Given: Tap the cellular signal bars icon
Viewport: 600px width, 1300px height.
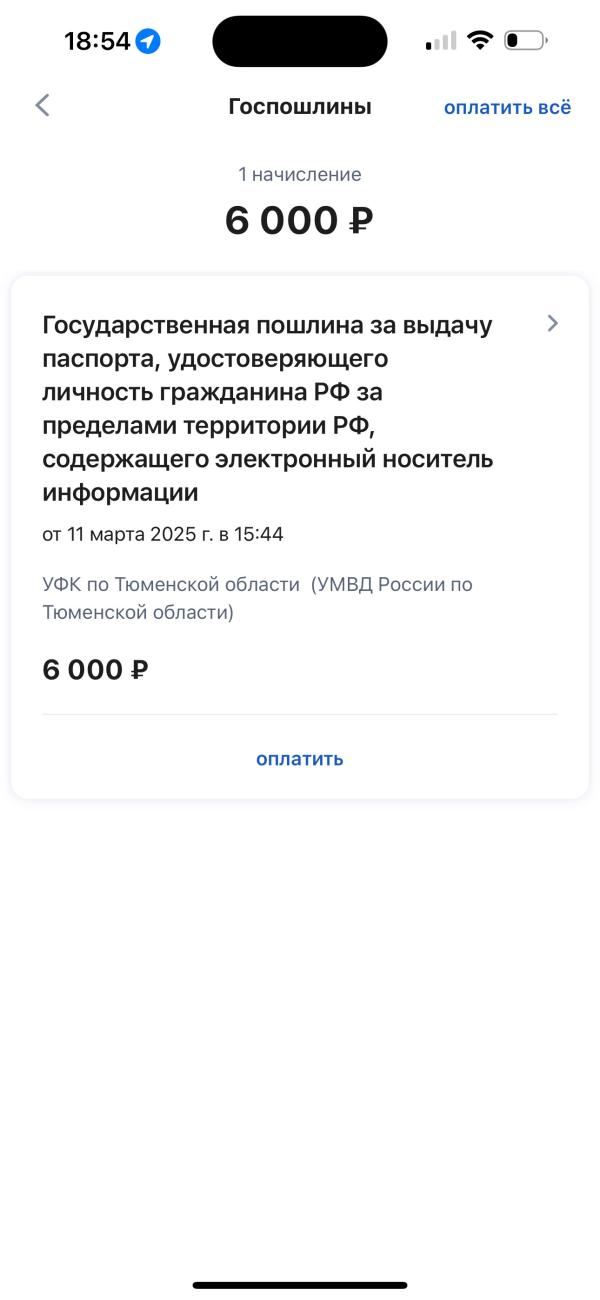Looking at the screenshot, I should [441, 41].
